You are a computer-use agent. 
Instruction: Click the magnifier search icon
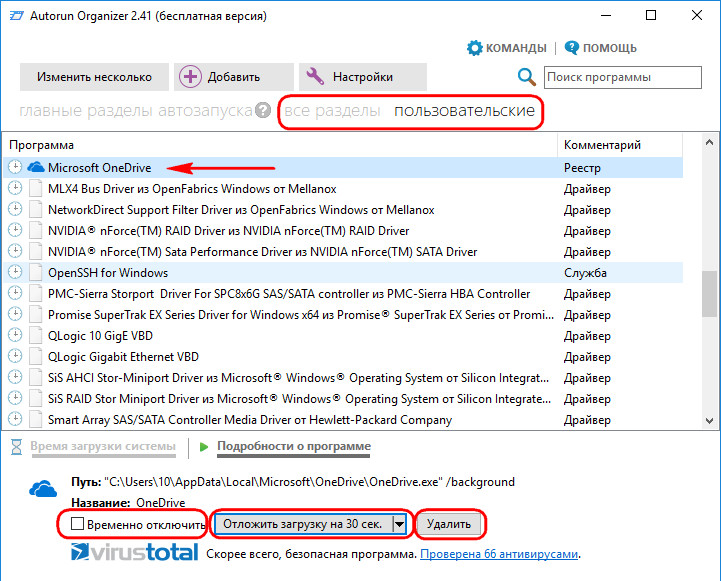pyautogui.click(x=527, y=77)
